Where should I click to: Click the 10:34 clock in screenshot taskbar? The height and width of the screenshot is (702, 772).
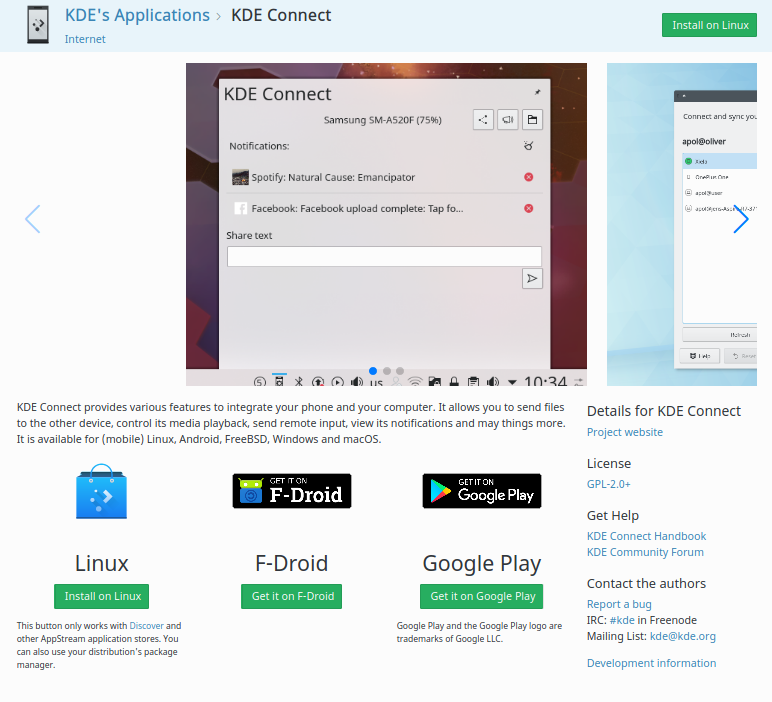pos(546,381)
